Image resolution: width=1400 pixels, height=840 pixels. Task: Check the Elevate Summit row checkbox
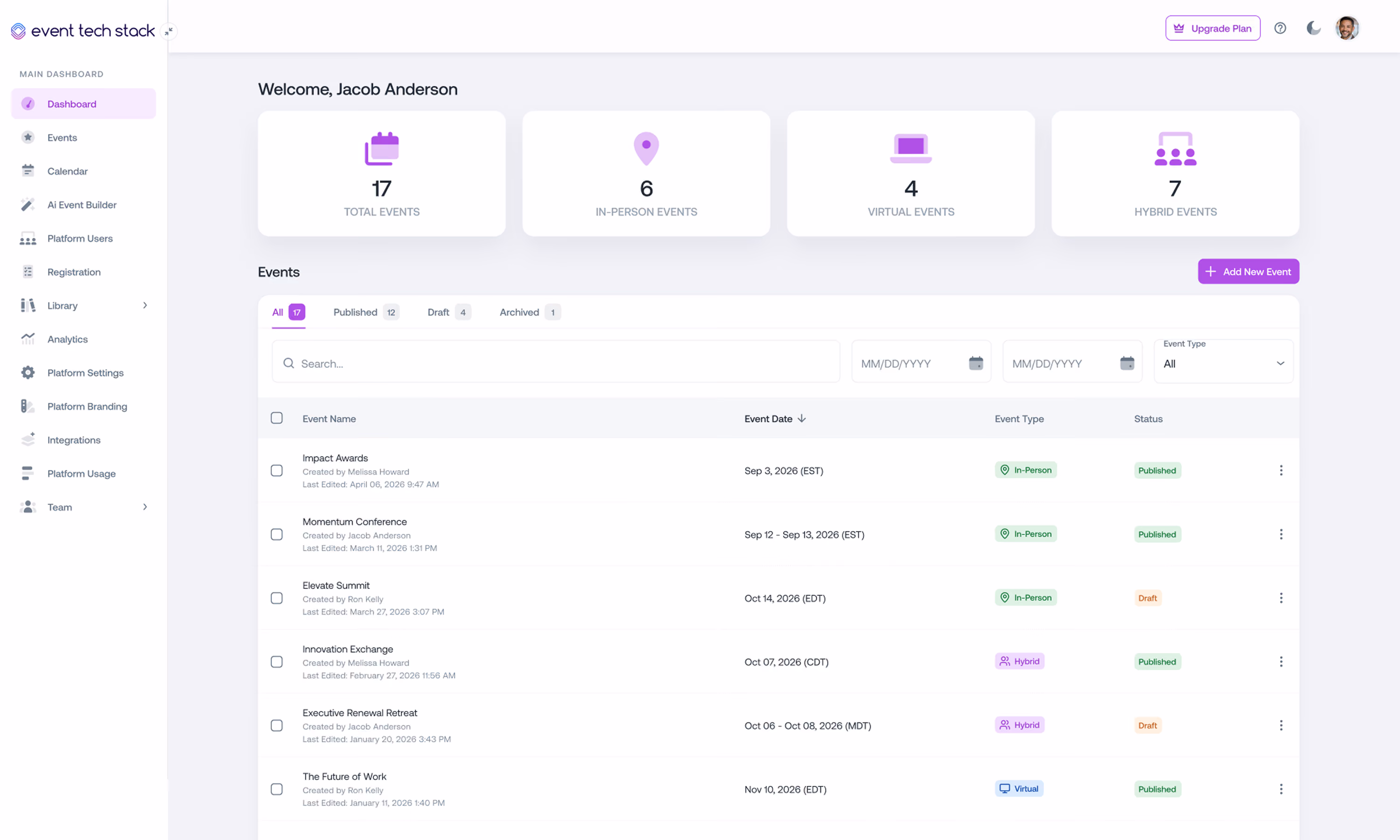(277, 598)
